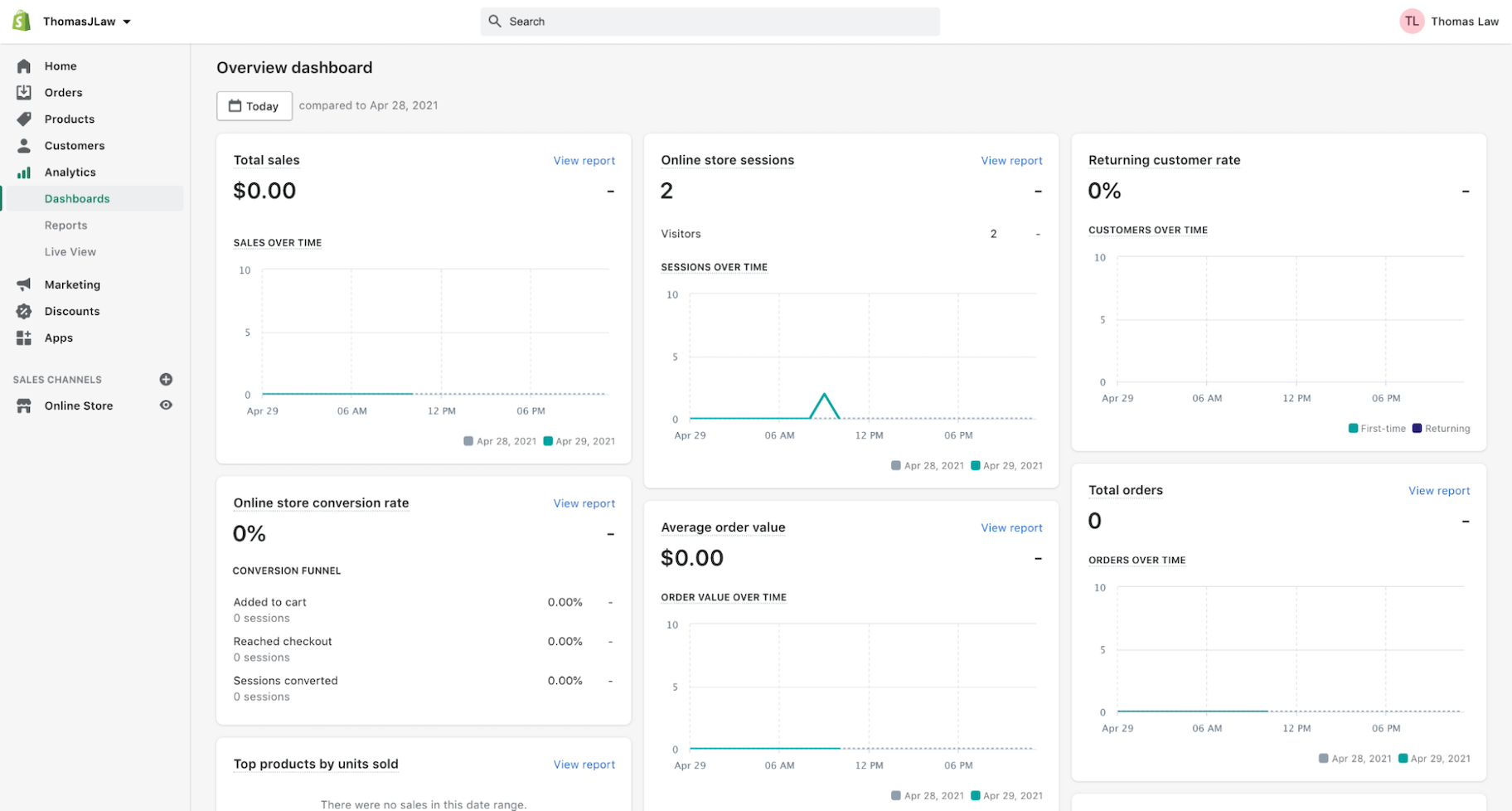Toggle Returning series in customers chart legend
This screenshot has height=811, width=1512.
(1441, 429)
